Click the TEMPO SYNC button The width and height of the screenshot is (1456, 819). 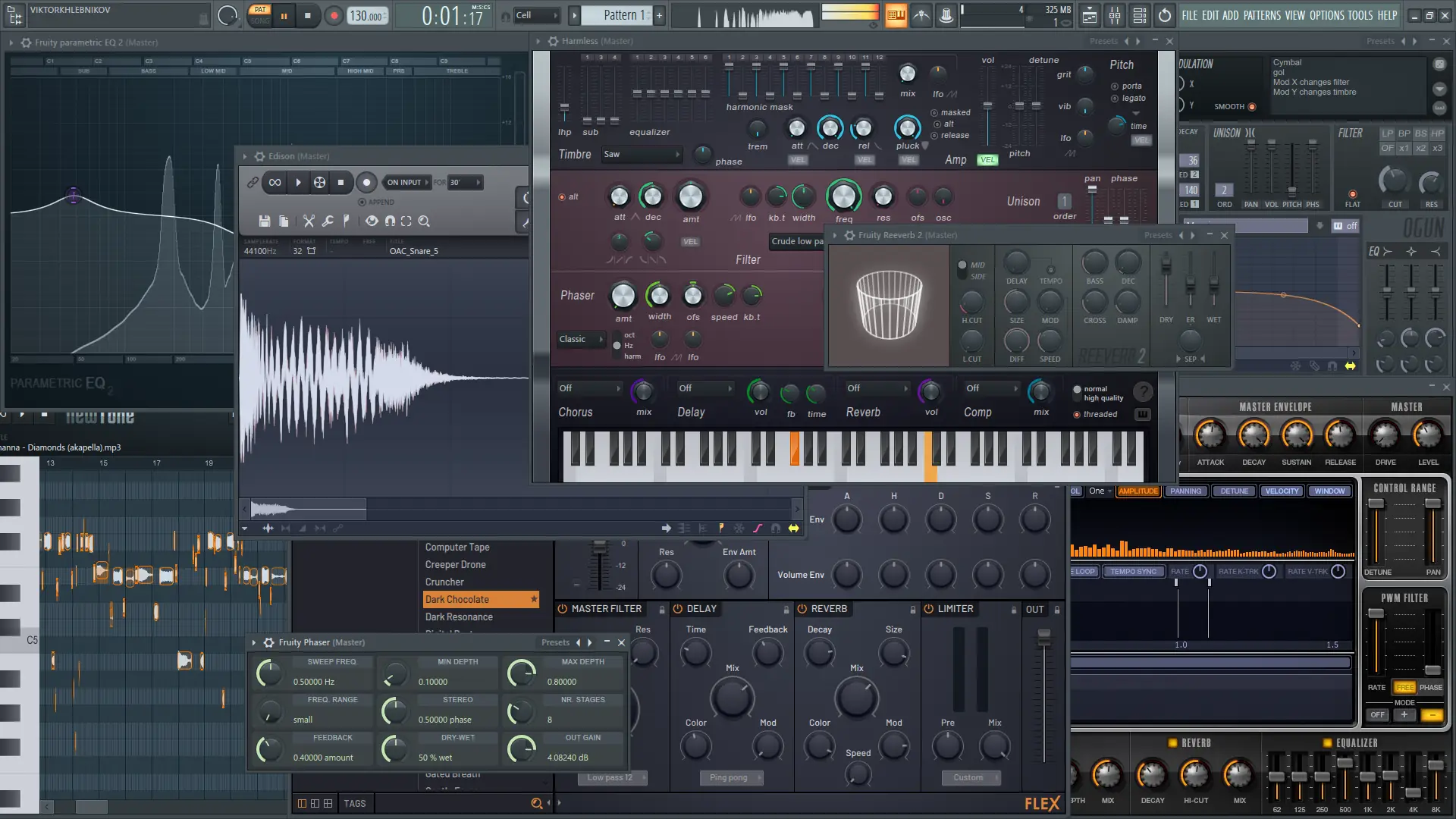pos(1133,572)
